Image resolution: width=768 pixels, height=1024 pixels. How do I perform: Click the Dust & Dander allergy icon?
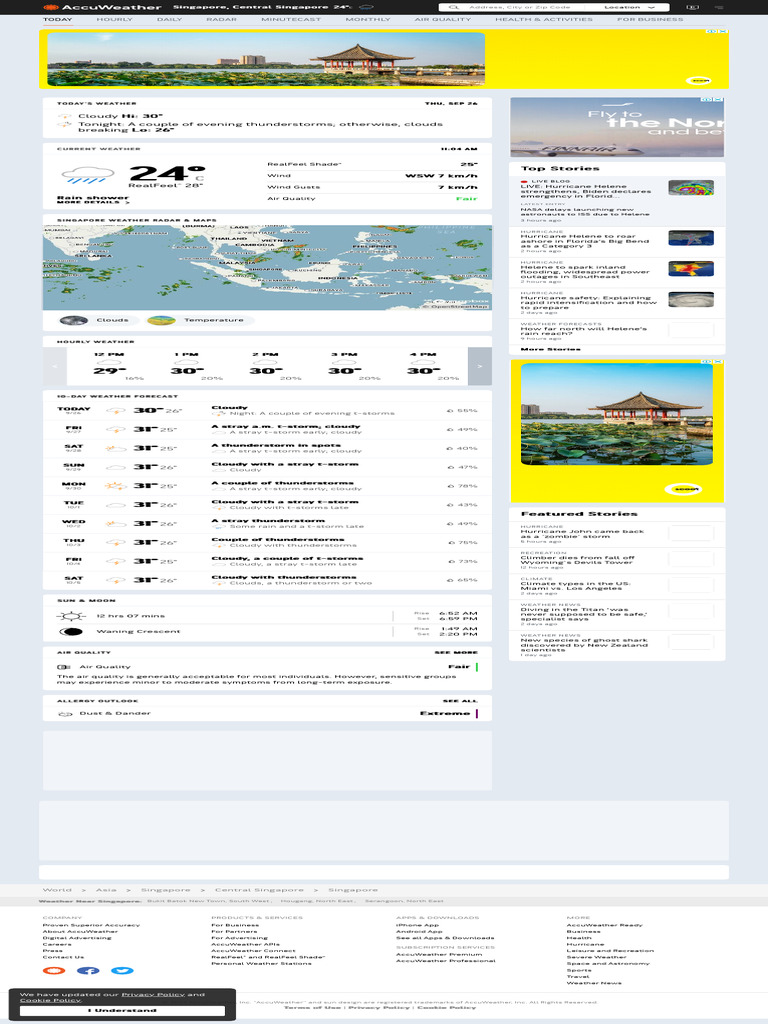tap(65, 714)
